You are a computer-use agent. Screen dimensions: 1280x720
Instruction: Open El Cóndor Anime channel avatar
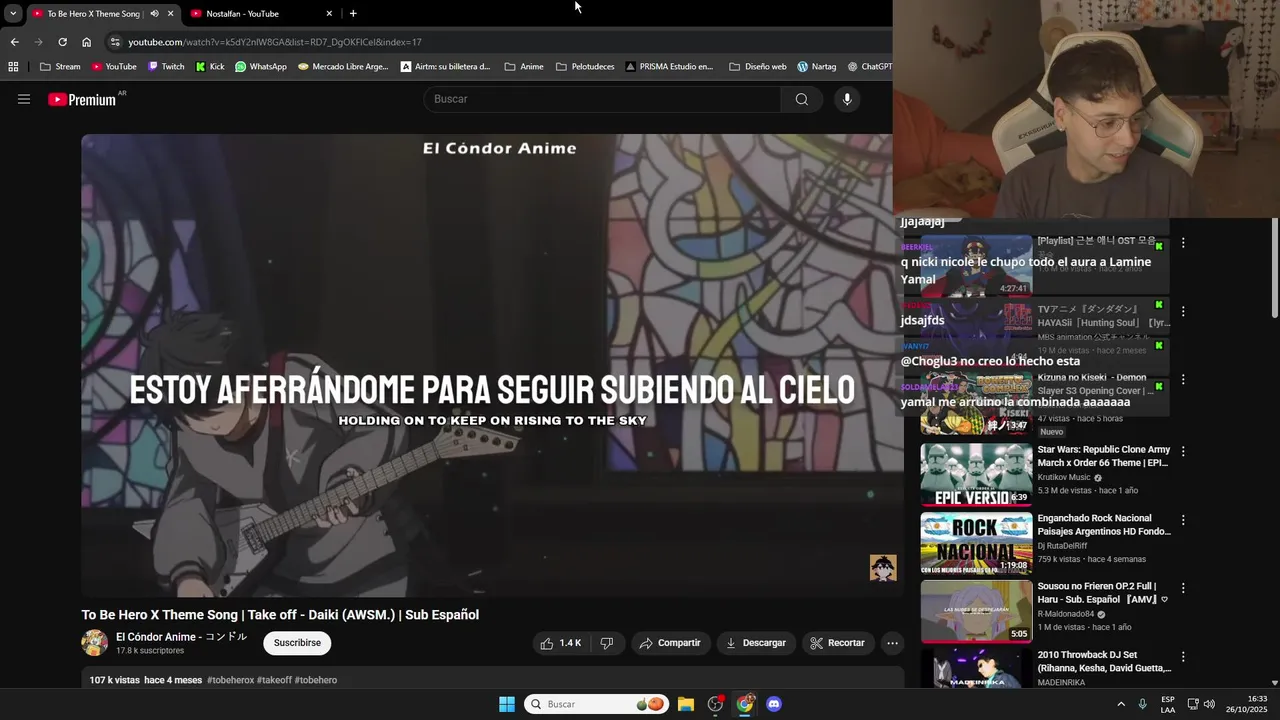(95, 643)
